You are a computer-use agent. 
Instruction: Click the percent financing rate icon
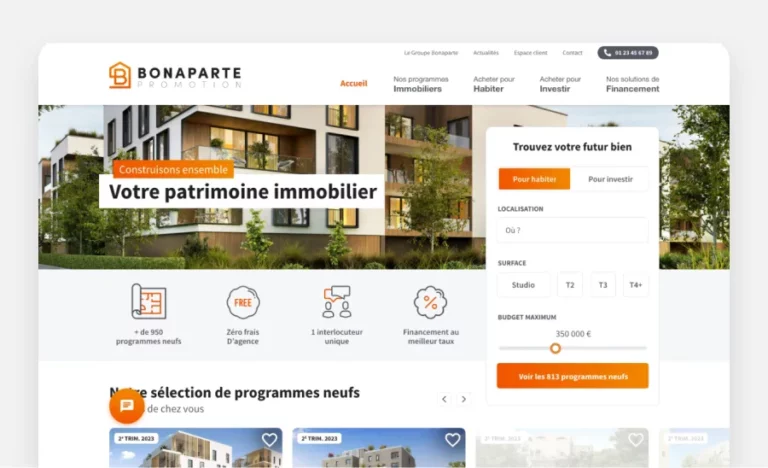click(431, 302)
